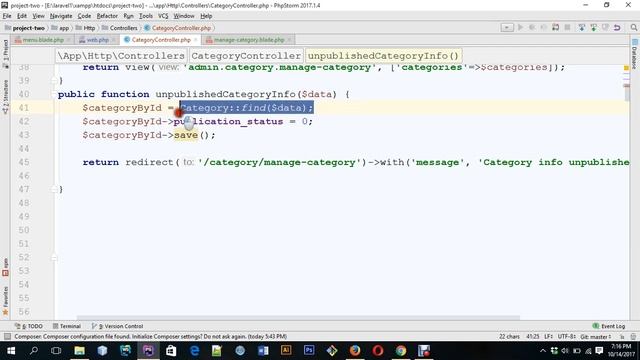
Task: Open Windows Start menu
Action: (x=11, y=351)
